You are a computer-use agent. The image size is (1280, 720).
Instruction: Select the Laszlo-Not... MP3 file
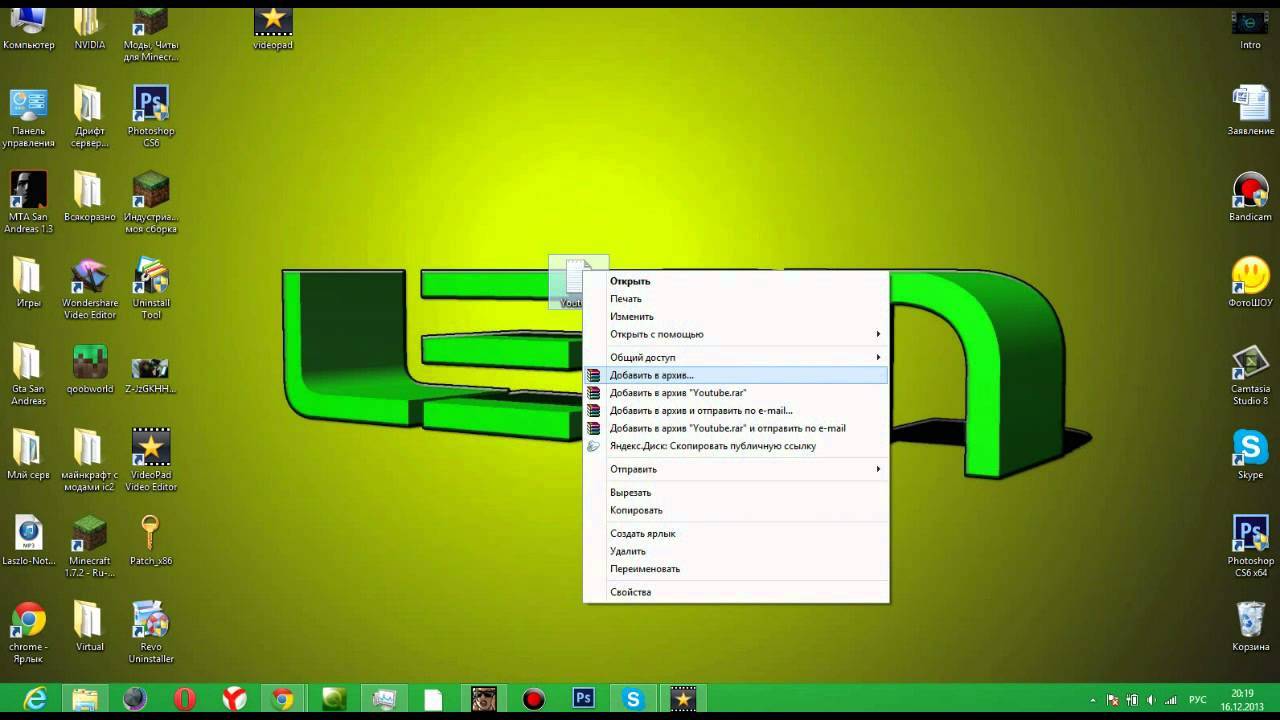(x=28, y=542)
